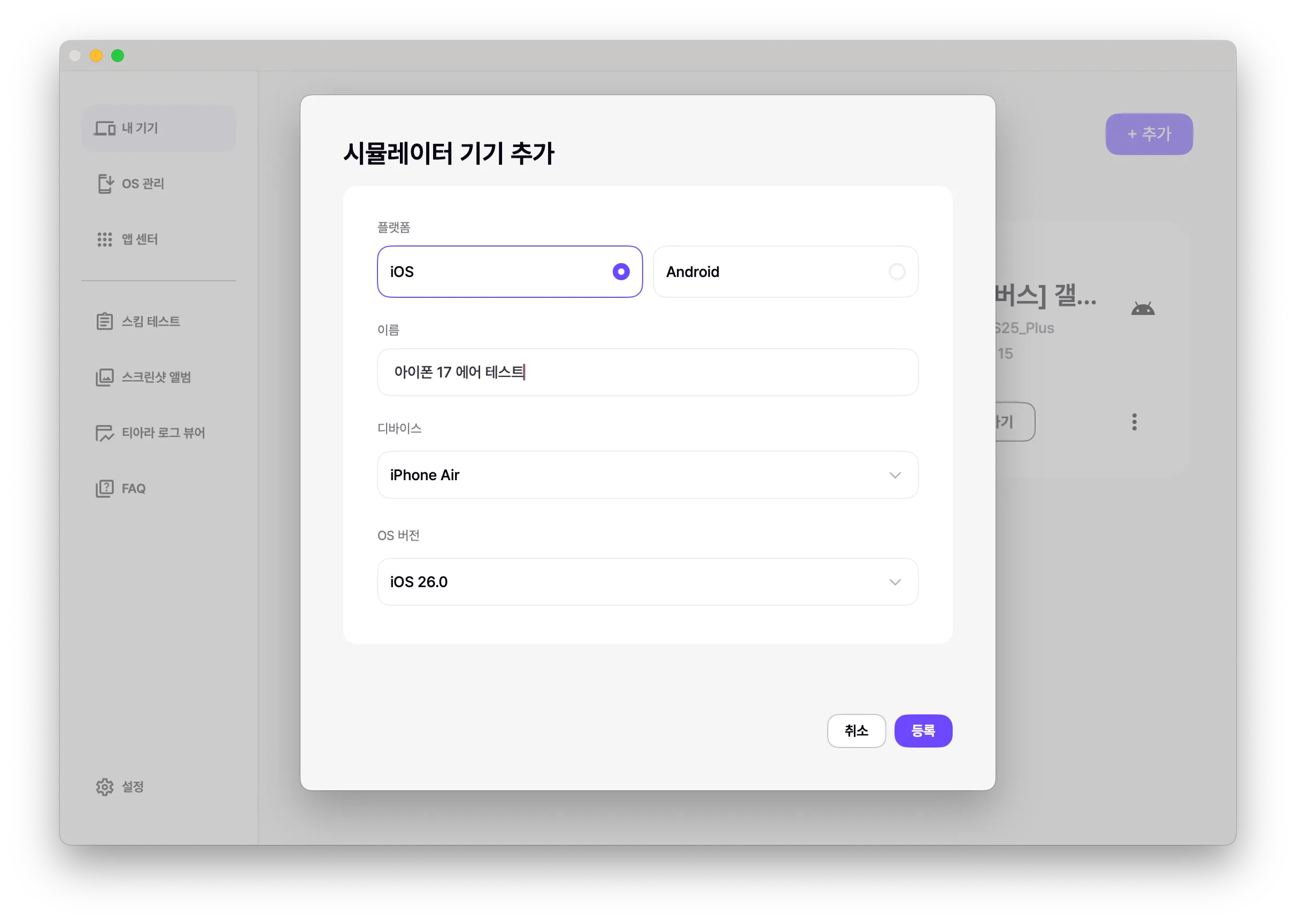This screenshot has height=924, width=1296.
Task: Click the OS 버전 field label
Action: (398, 536)
